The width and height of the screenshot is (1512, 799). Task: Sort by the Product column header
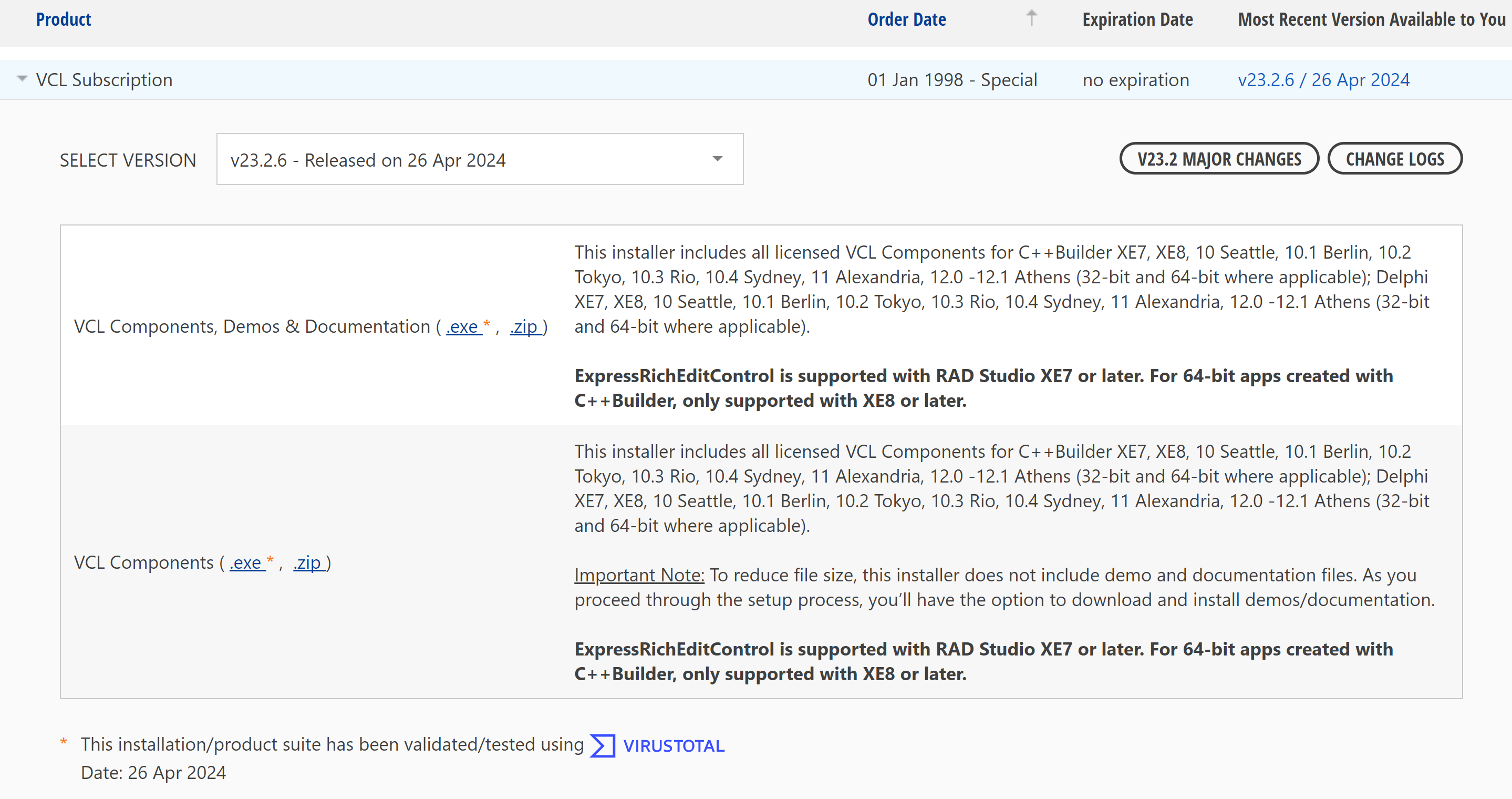tap(64, 19)
